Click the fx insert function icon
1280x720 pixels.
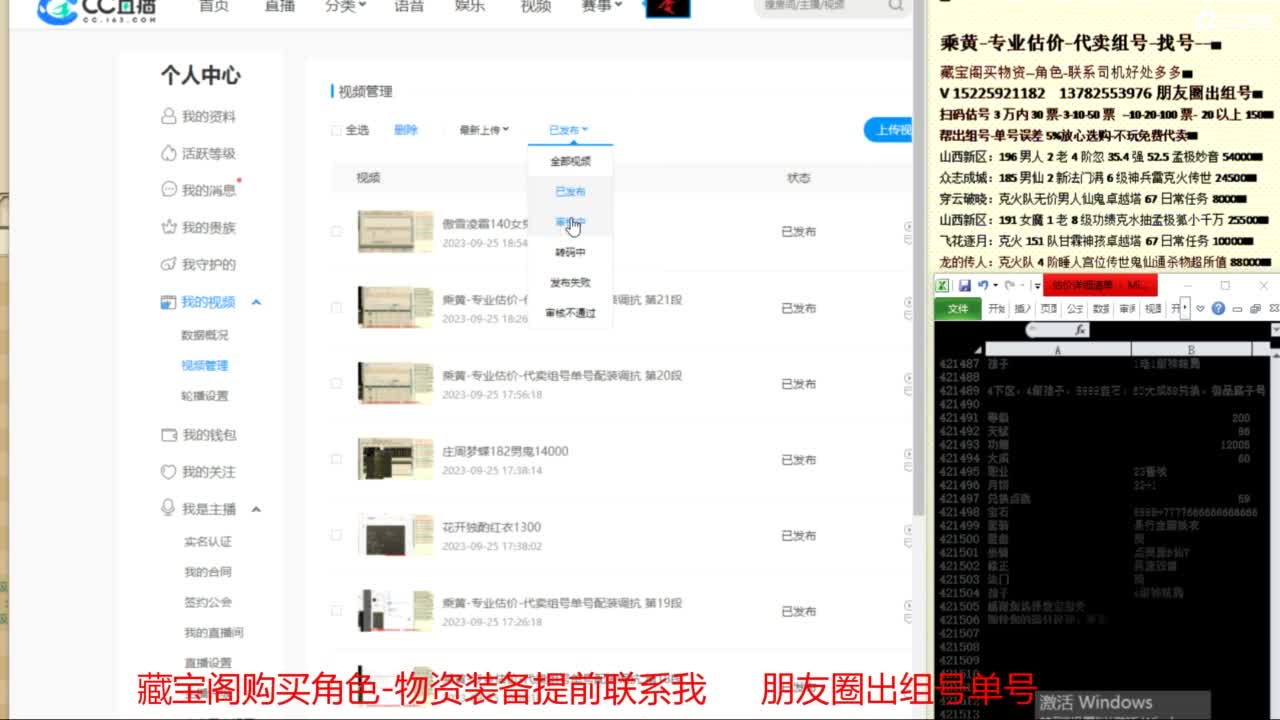click(x=1080, y=329)
